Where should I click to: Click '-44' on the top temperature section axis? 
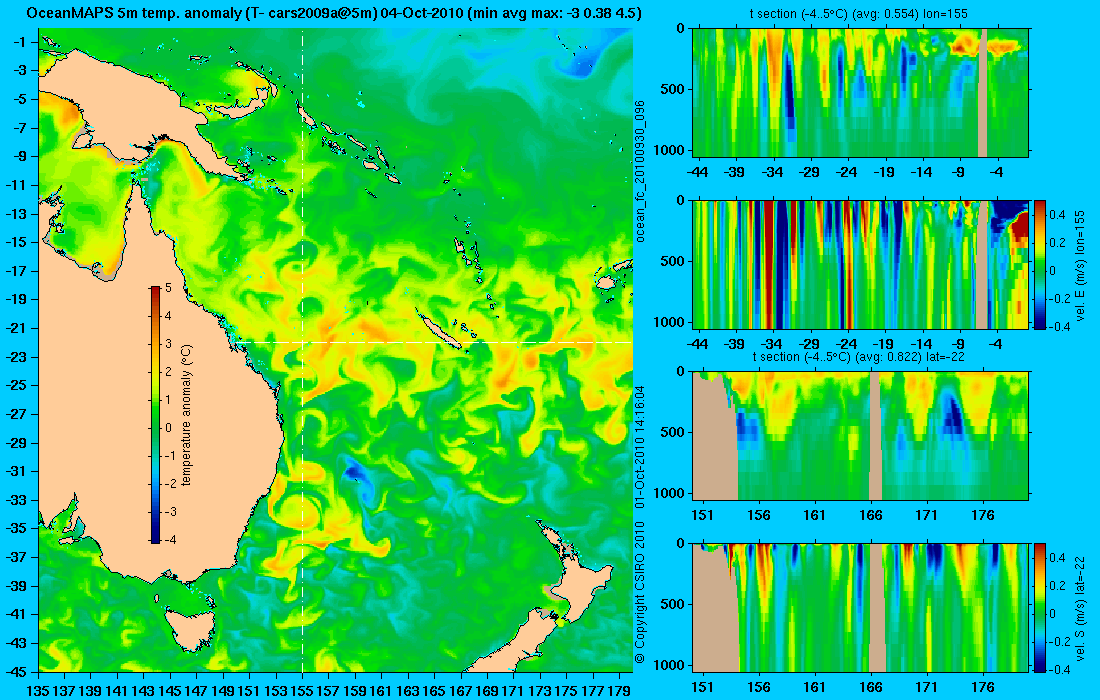697,172
